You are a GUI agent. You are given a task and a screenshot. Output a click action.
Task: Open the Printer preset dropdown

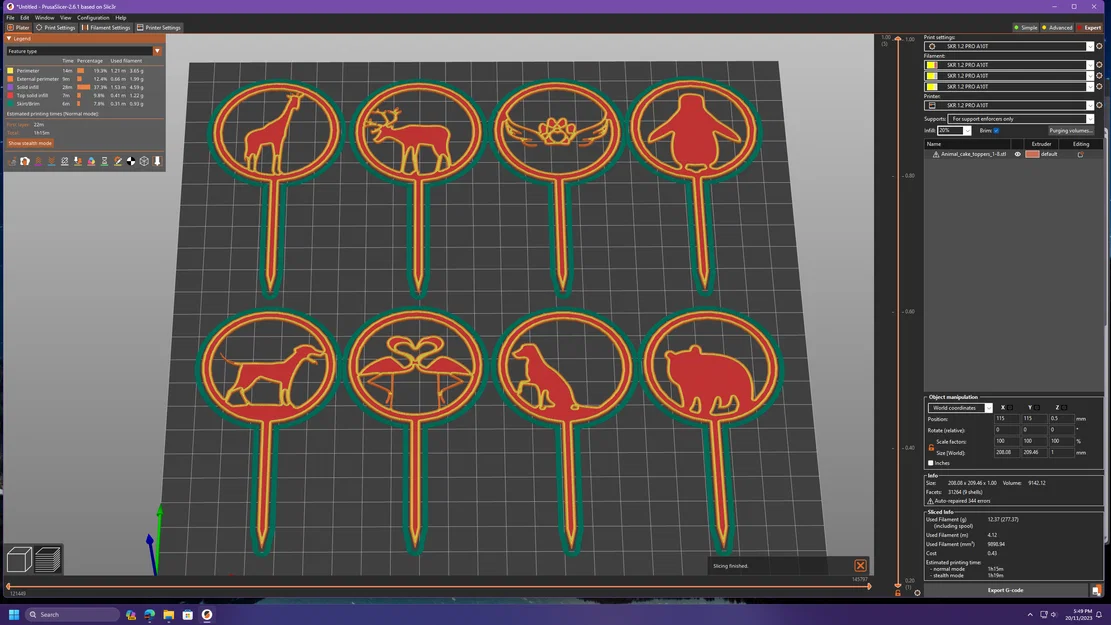pyautogui.click(x=1009, y=105)
